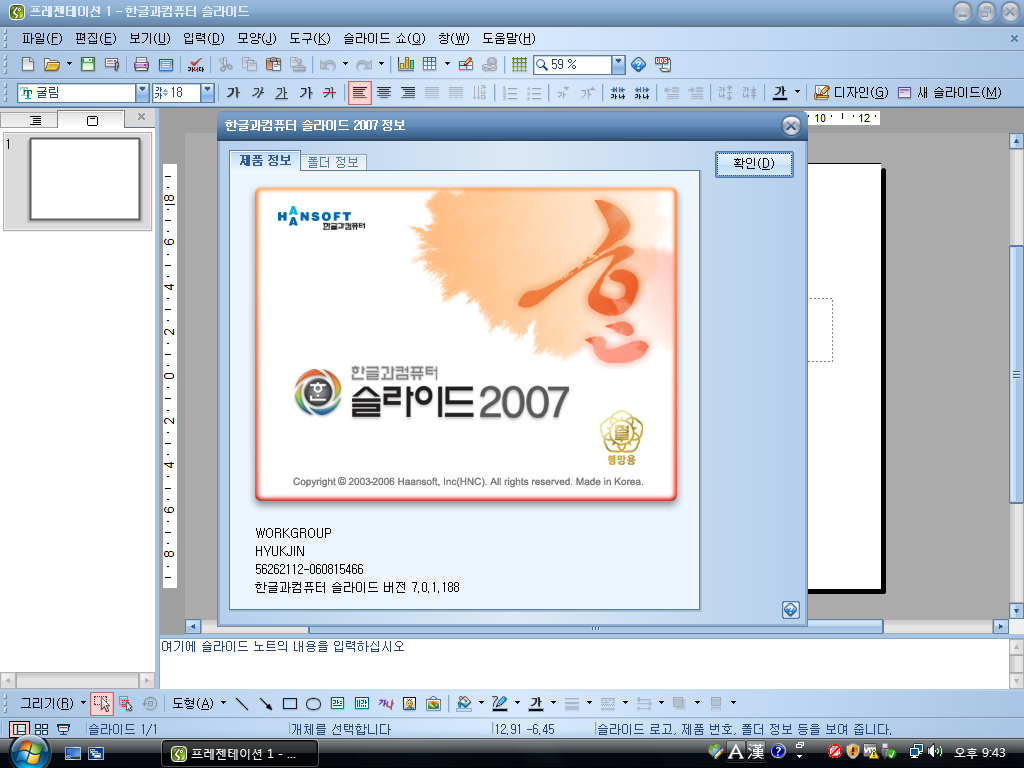Viewport: 1024px width, 768px height.
Task: Open the font name dropdown
Action: (142, 93)
